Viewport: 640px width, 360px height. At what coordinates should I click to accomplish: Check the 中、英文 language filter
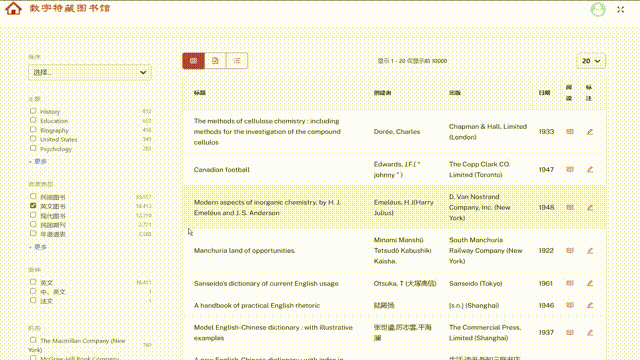point(33,291)
